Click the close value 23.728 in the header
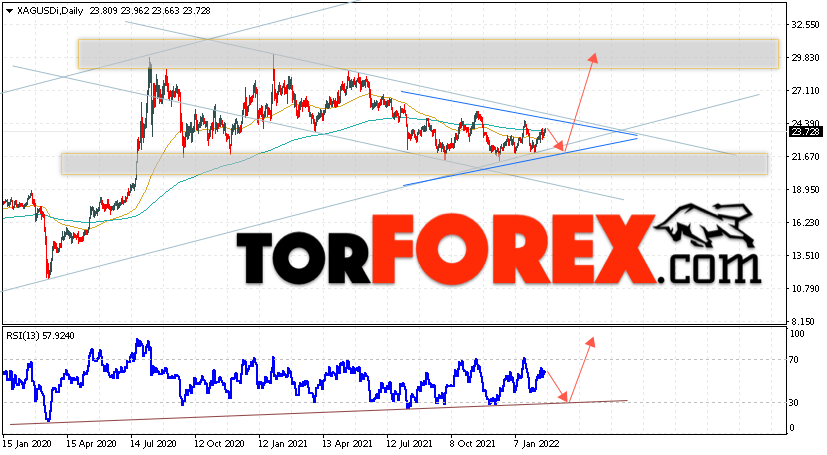The height and width of the screenshot is (455, 827). click(x=196, y=11)
